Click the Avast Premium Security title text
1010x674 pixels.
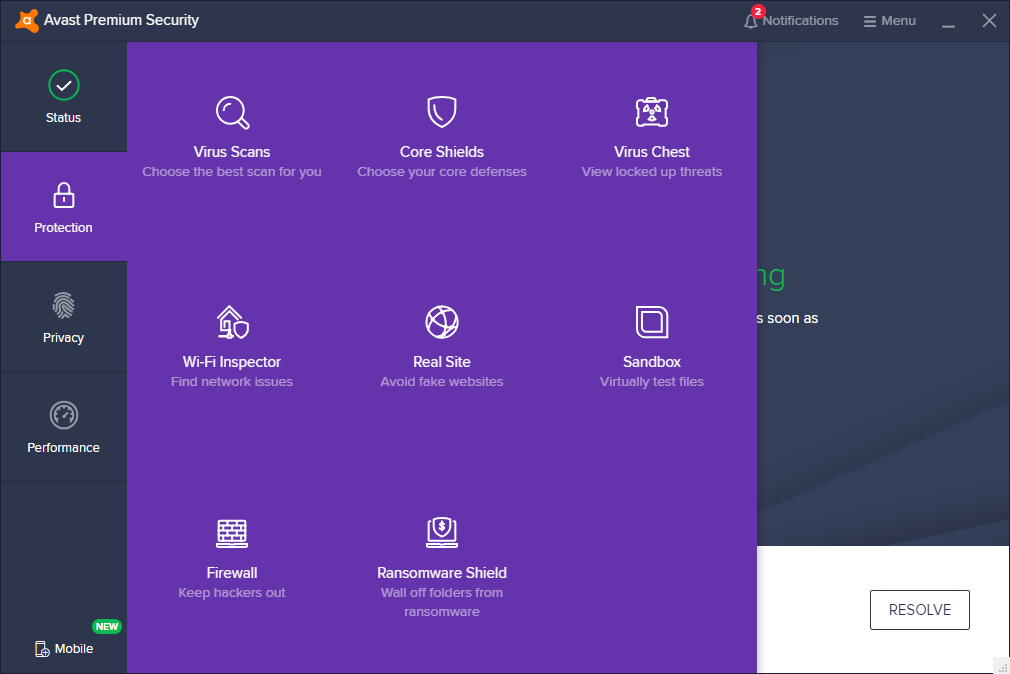(x=121, y=21)
